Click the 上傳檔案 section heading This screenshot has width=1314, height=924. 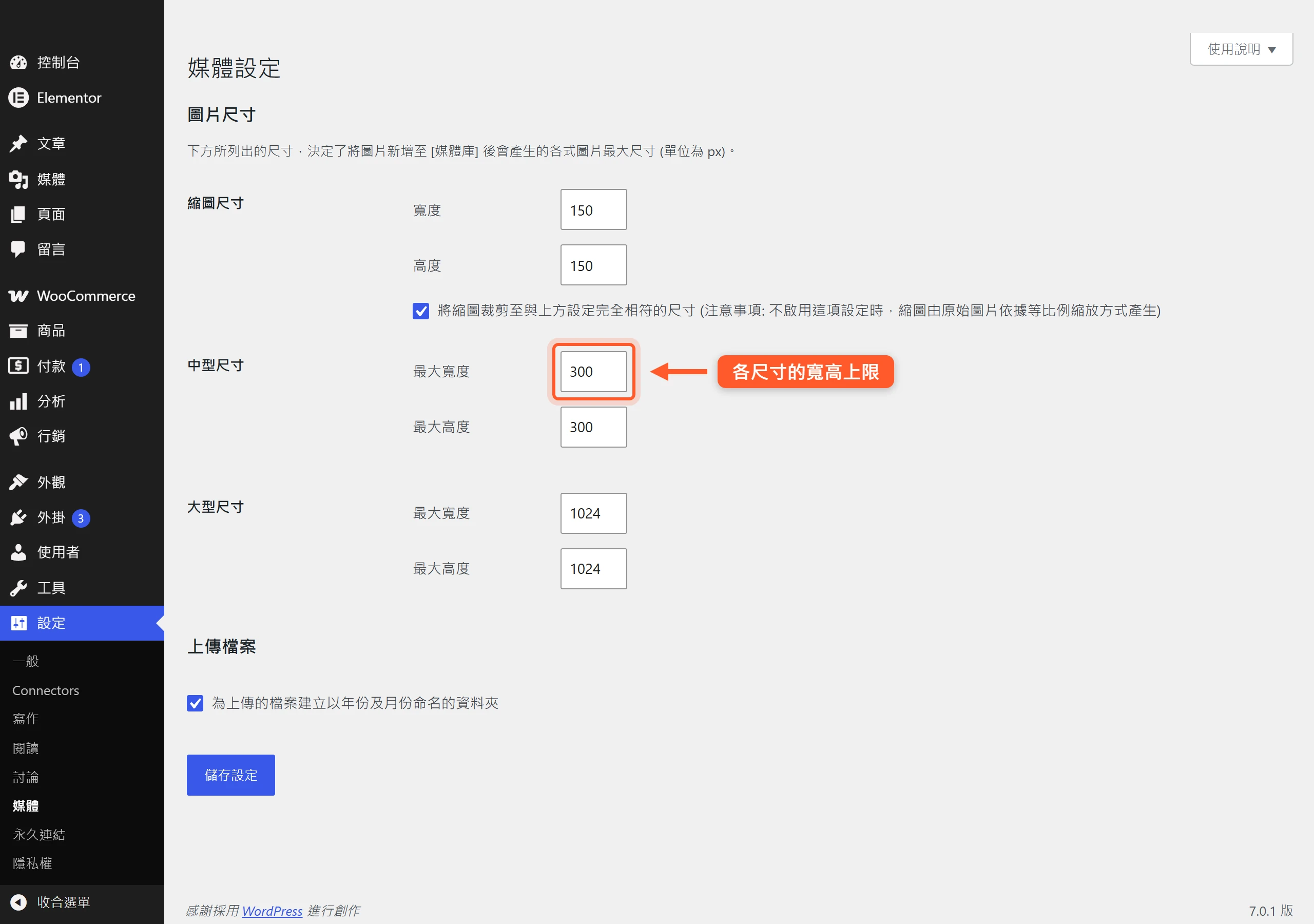[221, 646]
